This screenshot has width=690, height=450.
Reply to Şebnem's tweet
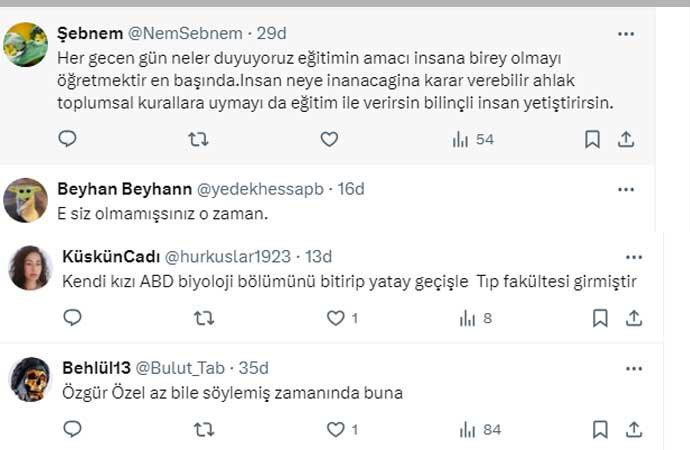pyautogui.click(x=68, y=140)
